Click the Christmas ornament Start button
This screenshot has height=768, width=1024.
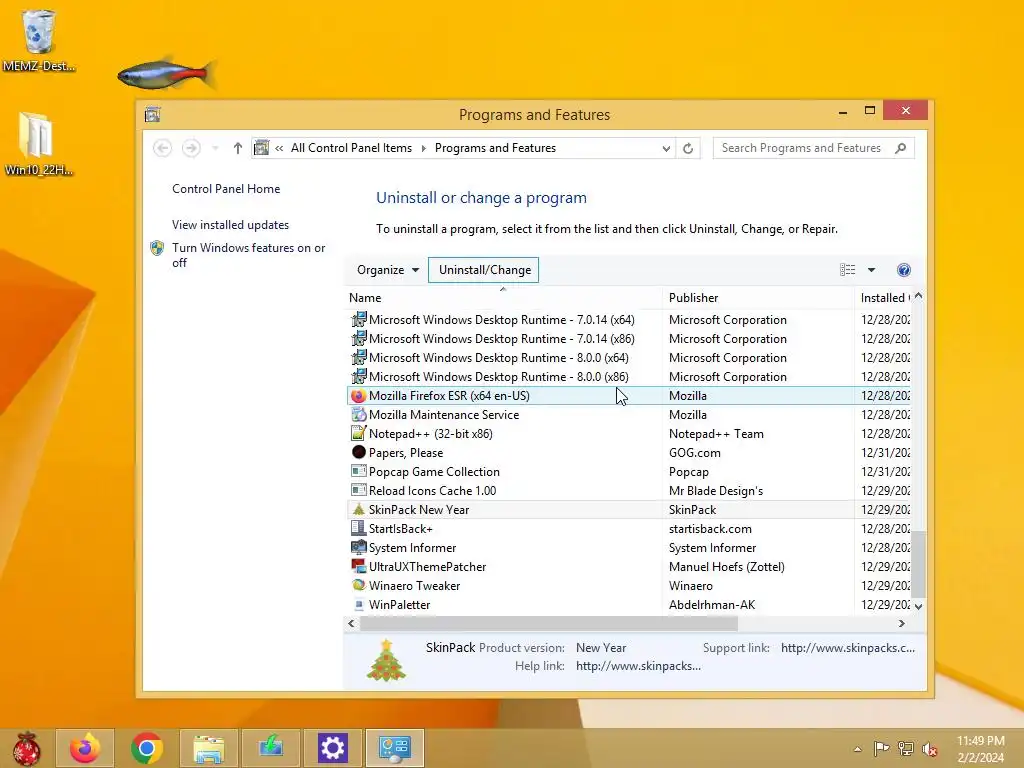pyautogui.click(x=26, y=748)
